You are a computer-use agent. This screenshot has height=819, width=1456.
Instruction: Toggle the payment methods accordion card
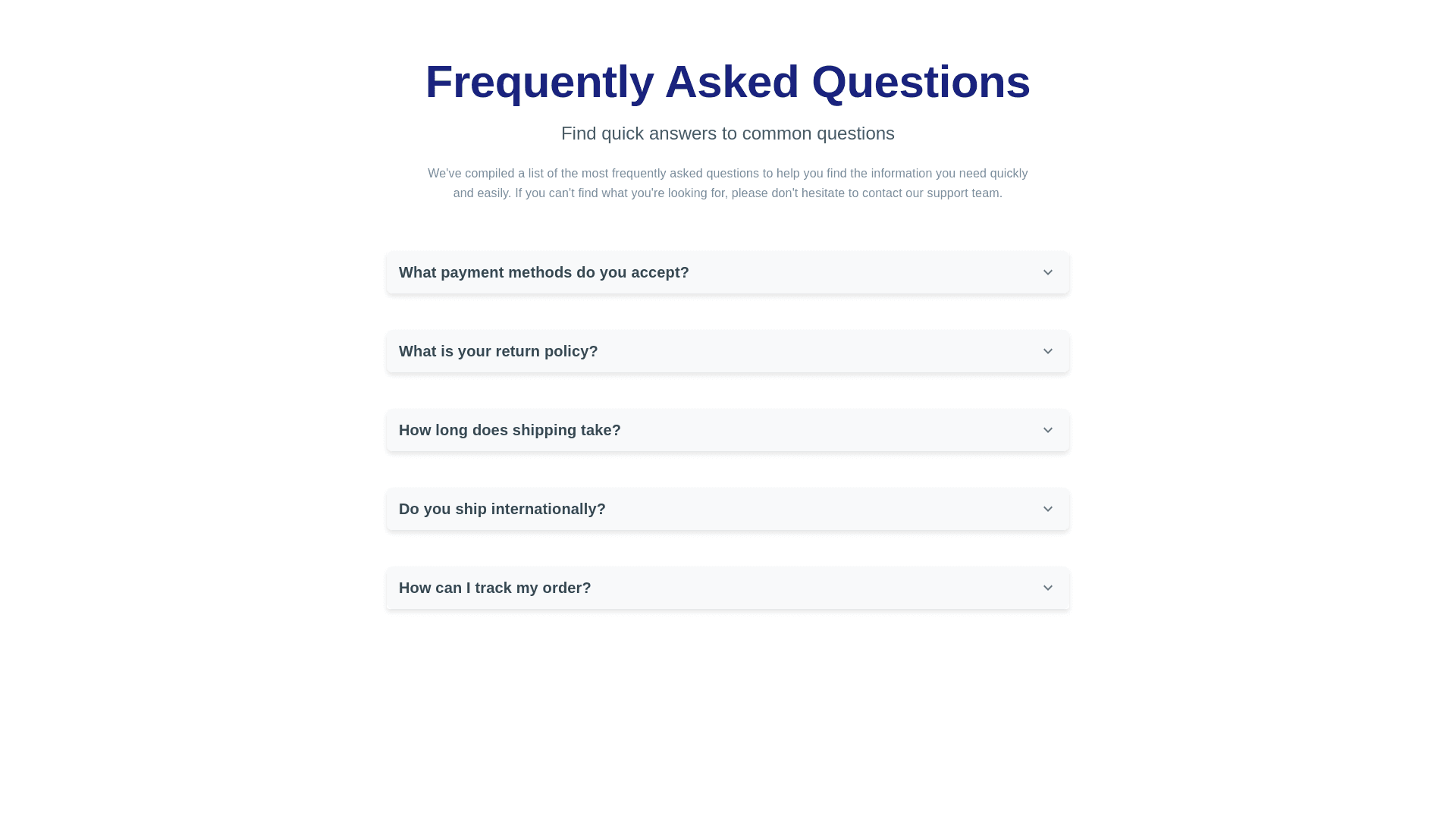coord(834,272)
